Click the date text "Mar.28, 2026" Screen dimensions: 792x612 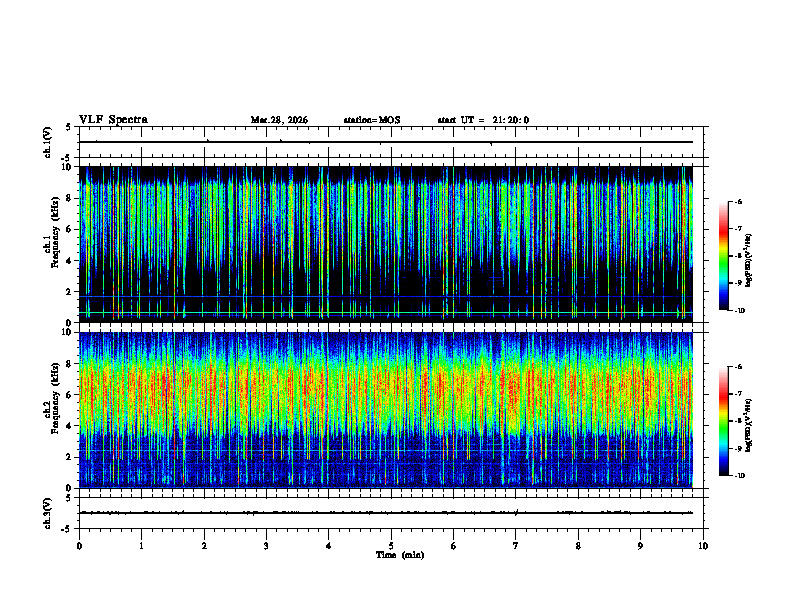click(279, 120)
